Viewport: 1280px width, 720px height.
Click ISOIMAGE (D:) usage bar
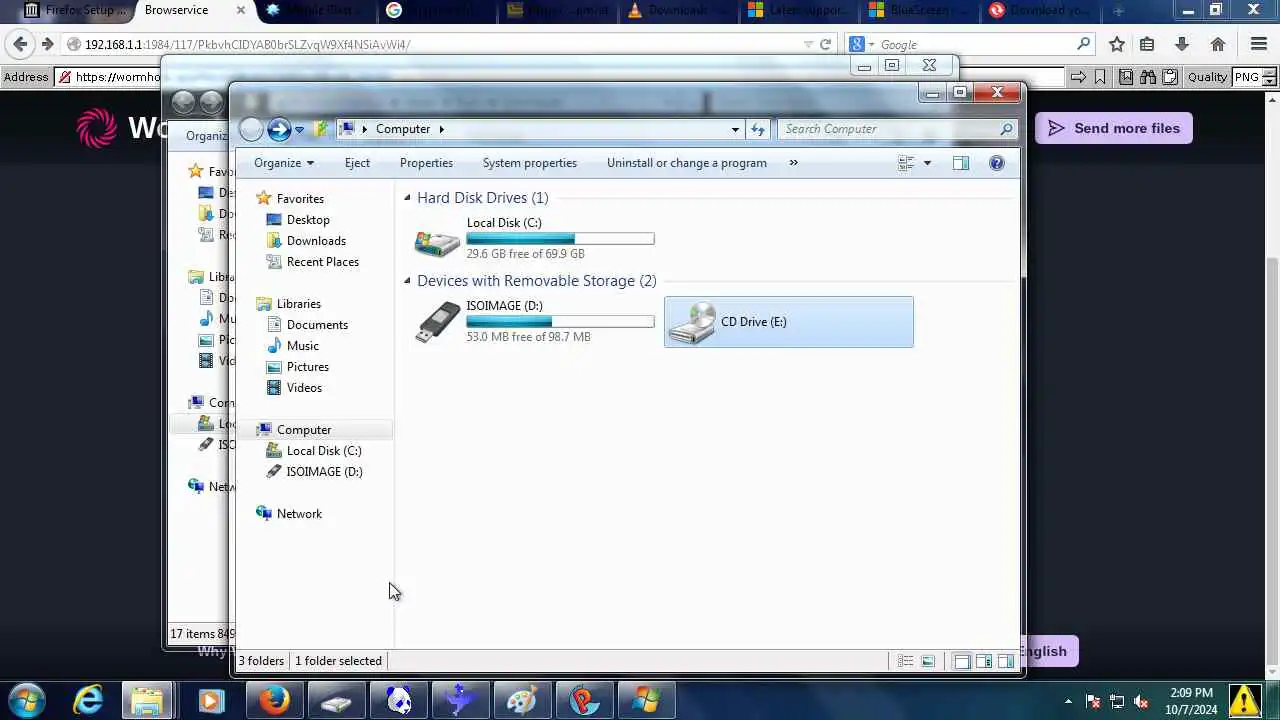560,322
